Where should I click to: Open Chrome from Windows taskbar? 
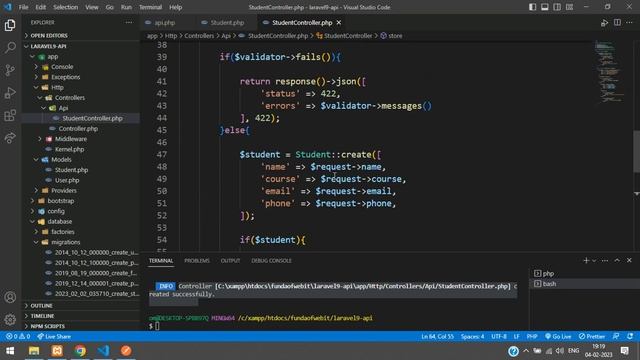click(80, 351)
